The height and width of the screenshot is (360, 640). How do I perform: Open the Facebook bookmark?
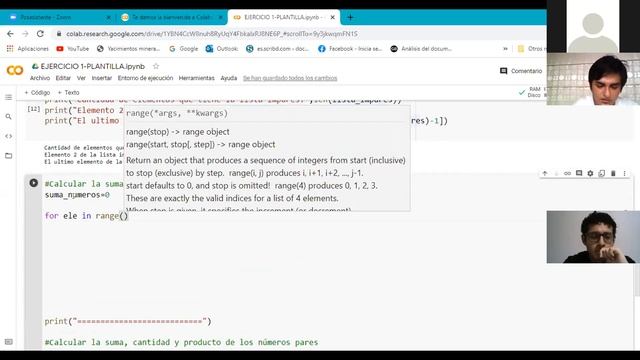tap(350, 49)
